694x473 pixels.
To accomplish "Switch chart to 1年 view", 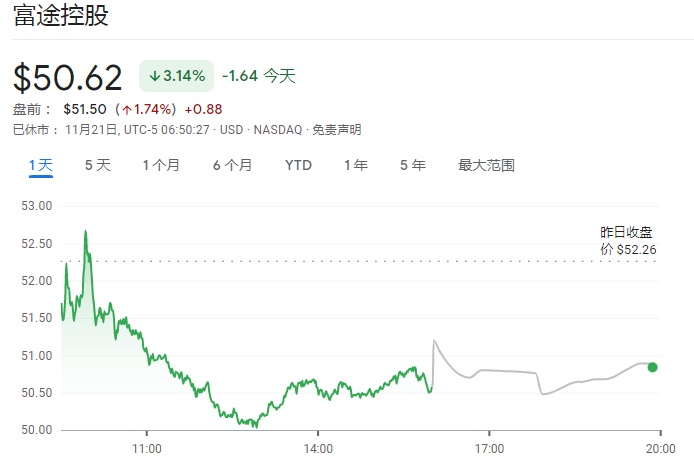I will [355, 165].
